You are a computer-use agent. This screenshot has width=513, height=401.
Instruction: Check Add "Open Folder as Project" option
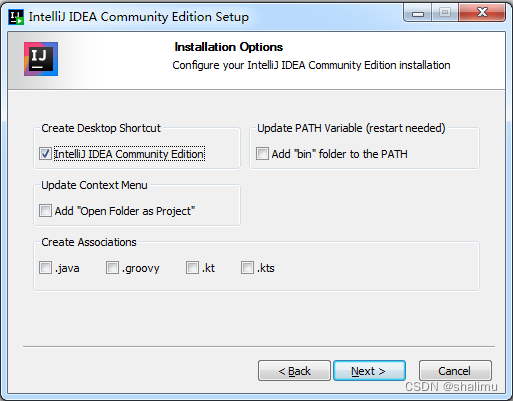tap(45, 211)
